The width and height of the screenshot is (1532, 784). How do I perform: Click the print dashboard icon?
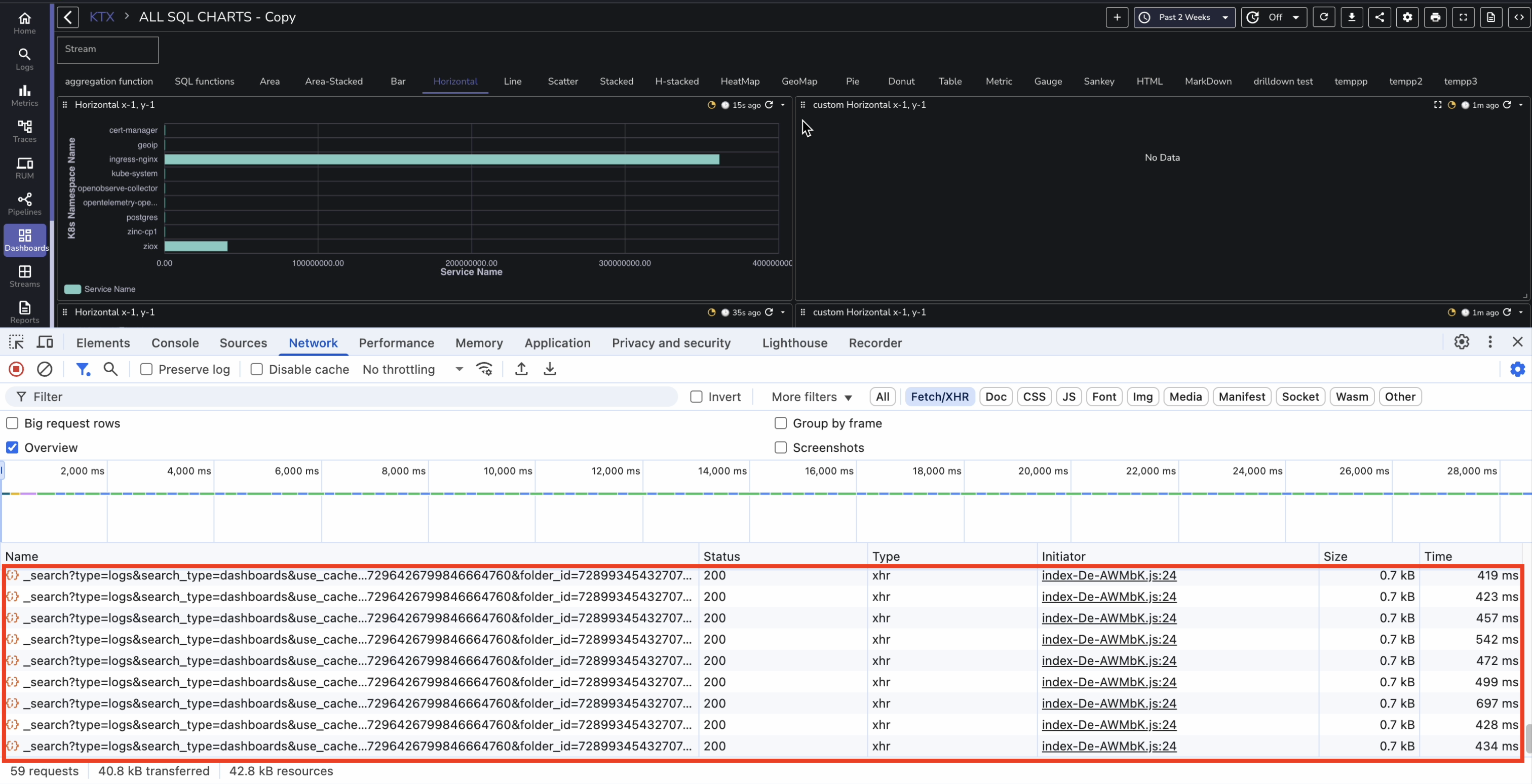tap(1435, 17)
